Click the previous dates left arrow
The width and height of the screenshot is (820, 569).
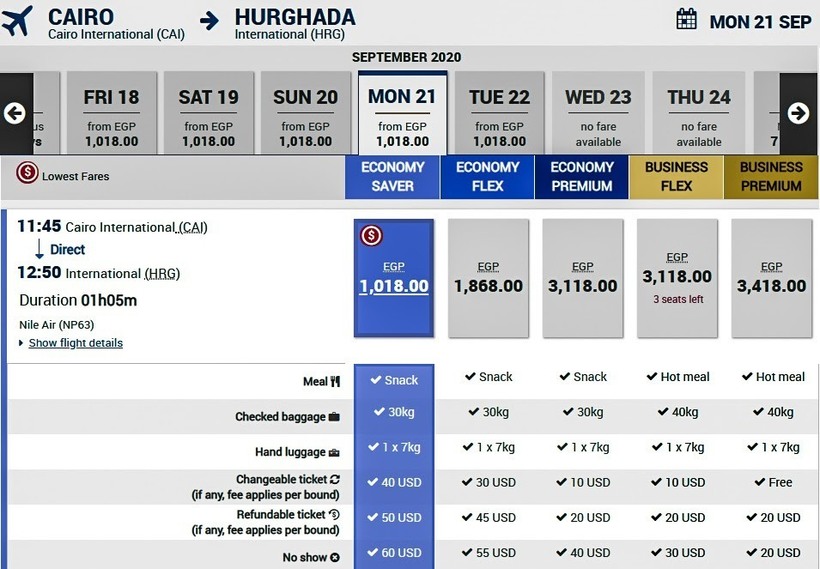[x=14, y=113]
